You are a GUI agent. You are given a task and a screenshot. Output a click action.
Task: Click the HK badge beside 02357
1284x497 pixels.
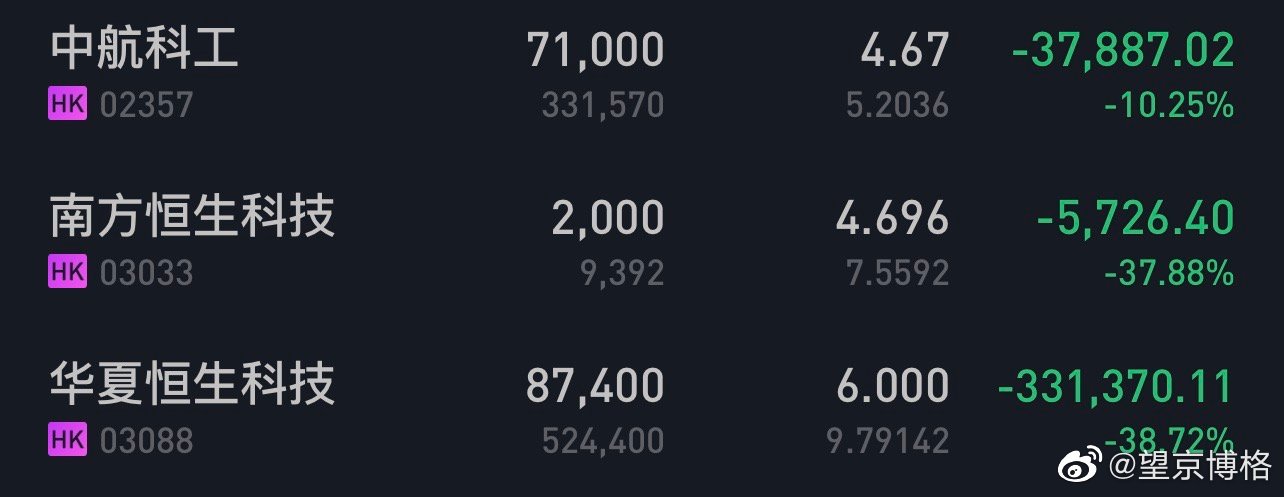click(67, 105)
